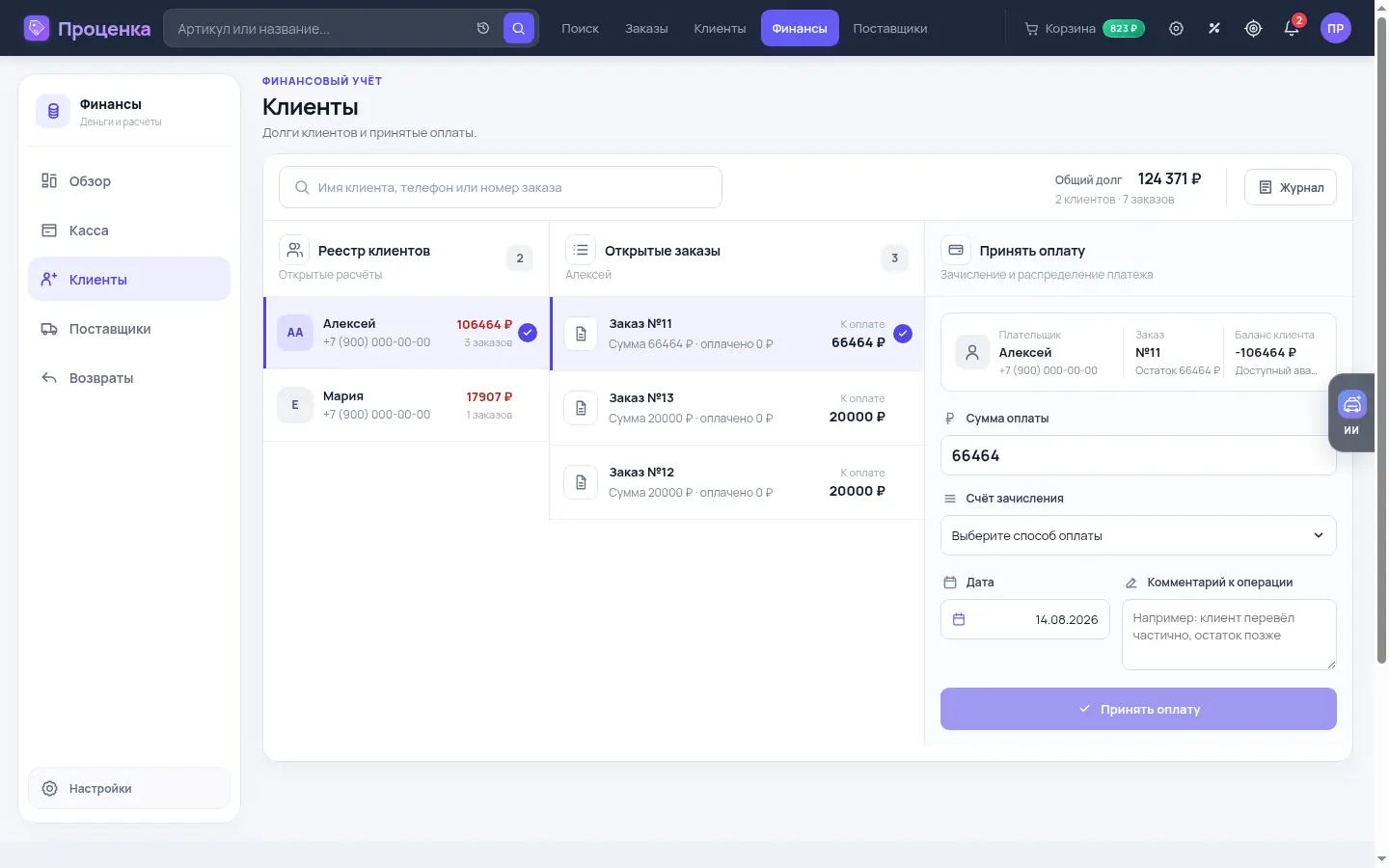Click the page vertical scrollbar
This screenshot has width=1389, height=868.
[1381, 339]
